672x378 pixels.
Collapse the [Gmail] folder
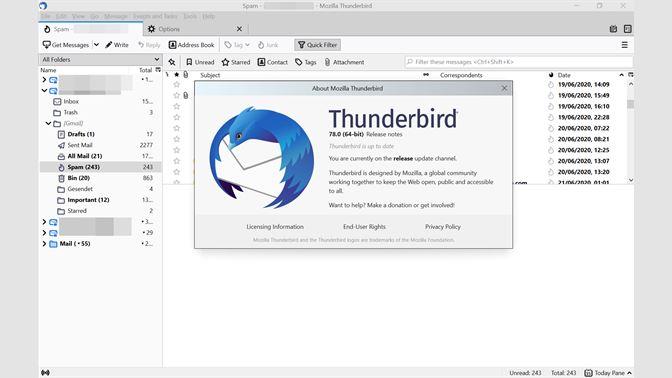(x=48, y=123)
